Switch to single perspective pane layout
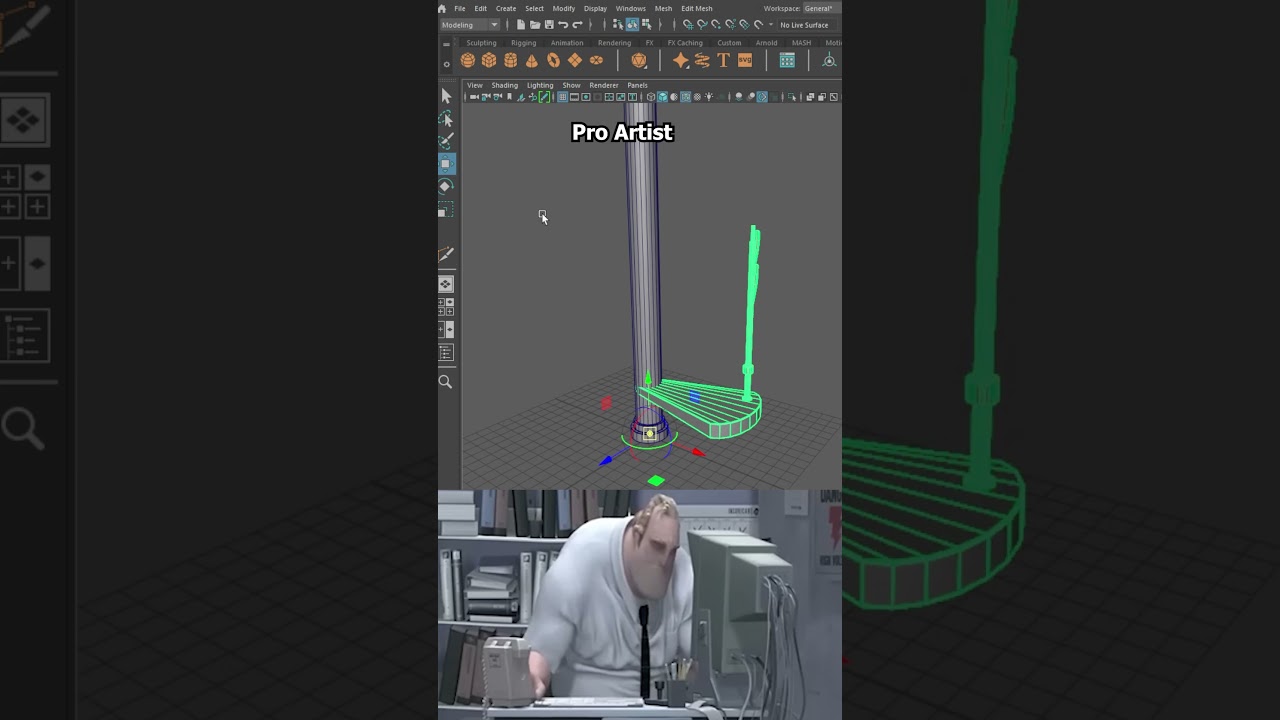This screenshot has width=1280, height=720. click(446, 284)
